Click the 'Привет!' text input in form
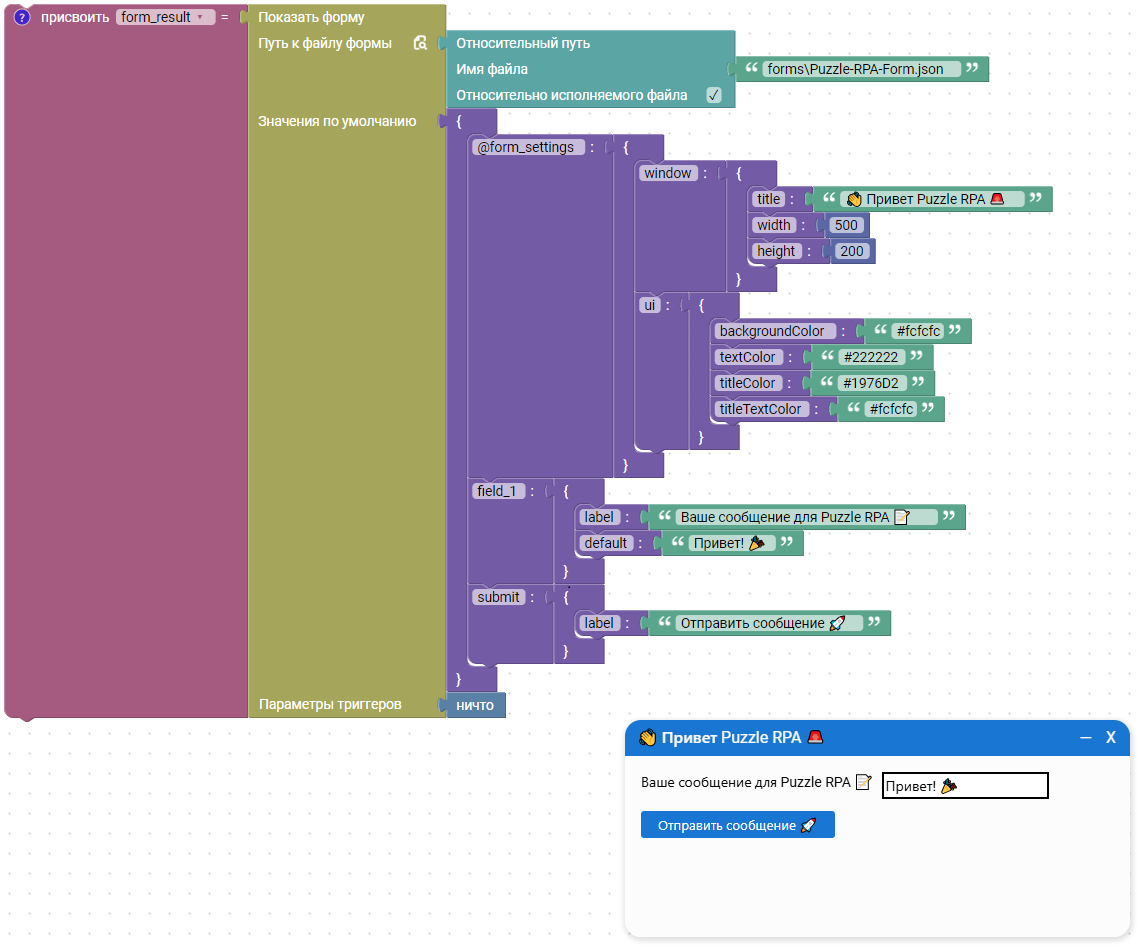The width and height of the screenshot is (1139, 947). pos(964,786)
